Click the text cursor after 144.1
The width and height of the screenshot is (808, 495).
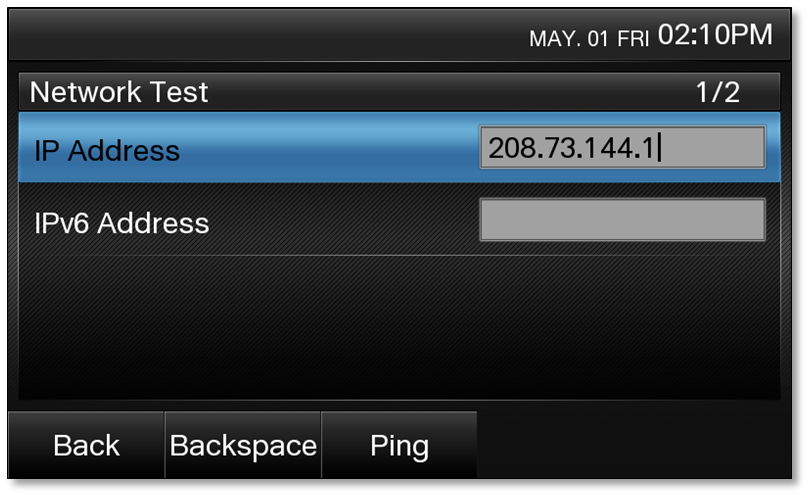coord(660,148)
